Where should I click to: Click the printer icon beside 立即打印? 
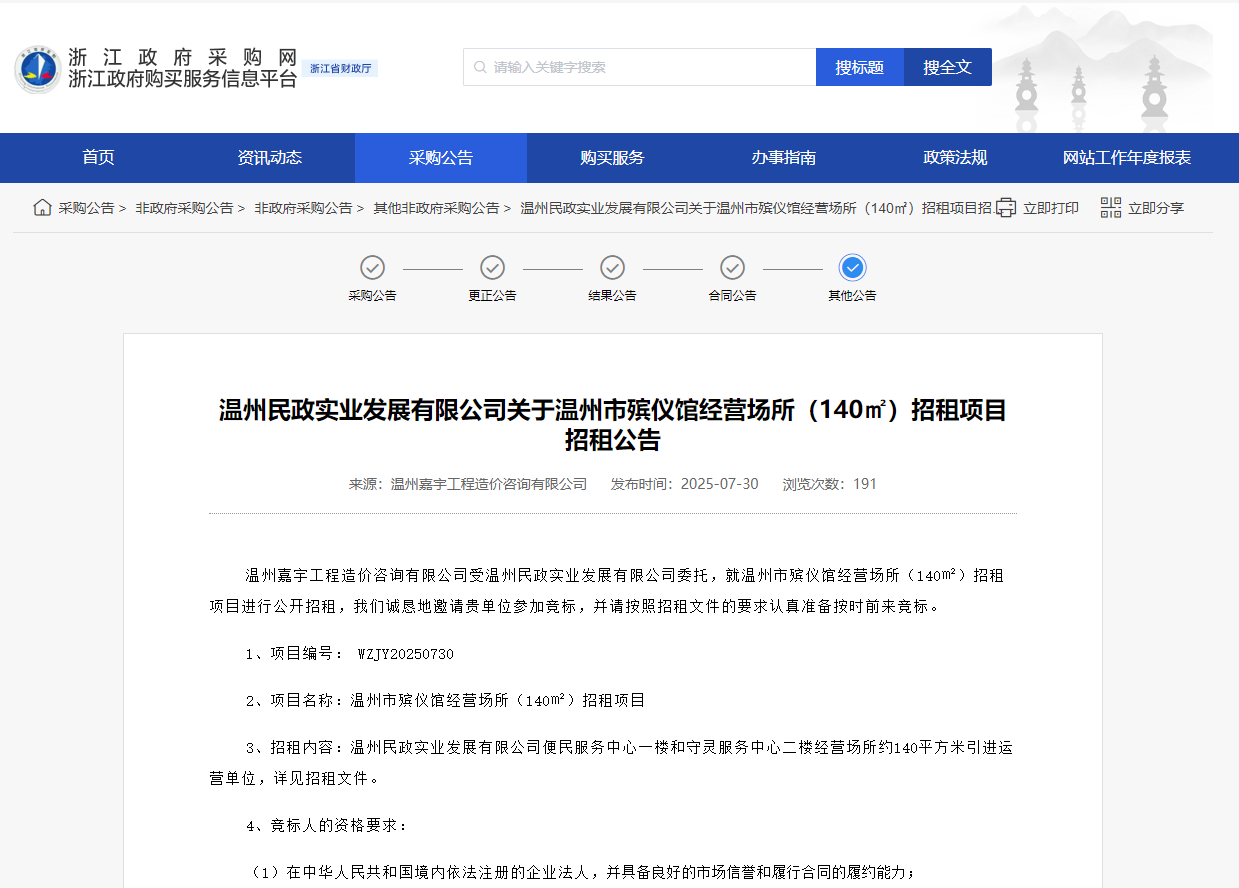(1006, 208)
